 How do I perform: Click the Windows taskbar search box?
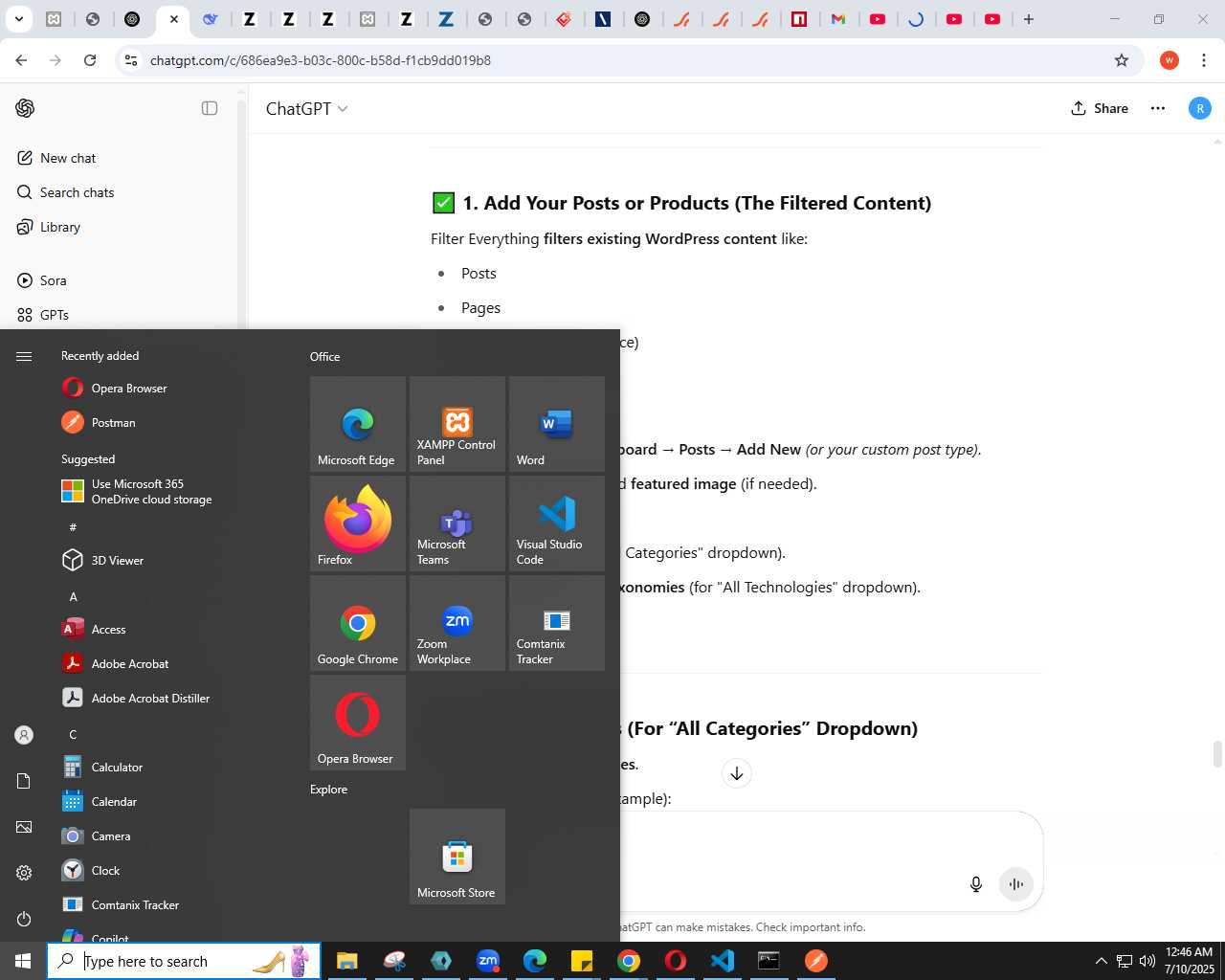click(x=184, y=961)
